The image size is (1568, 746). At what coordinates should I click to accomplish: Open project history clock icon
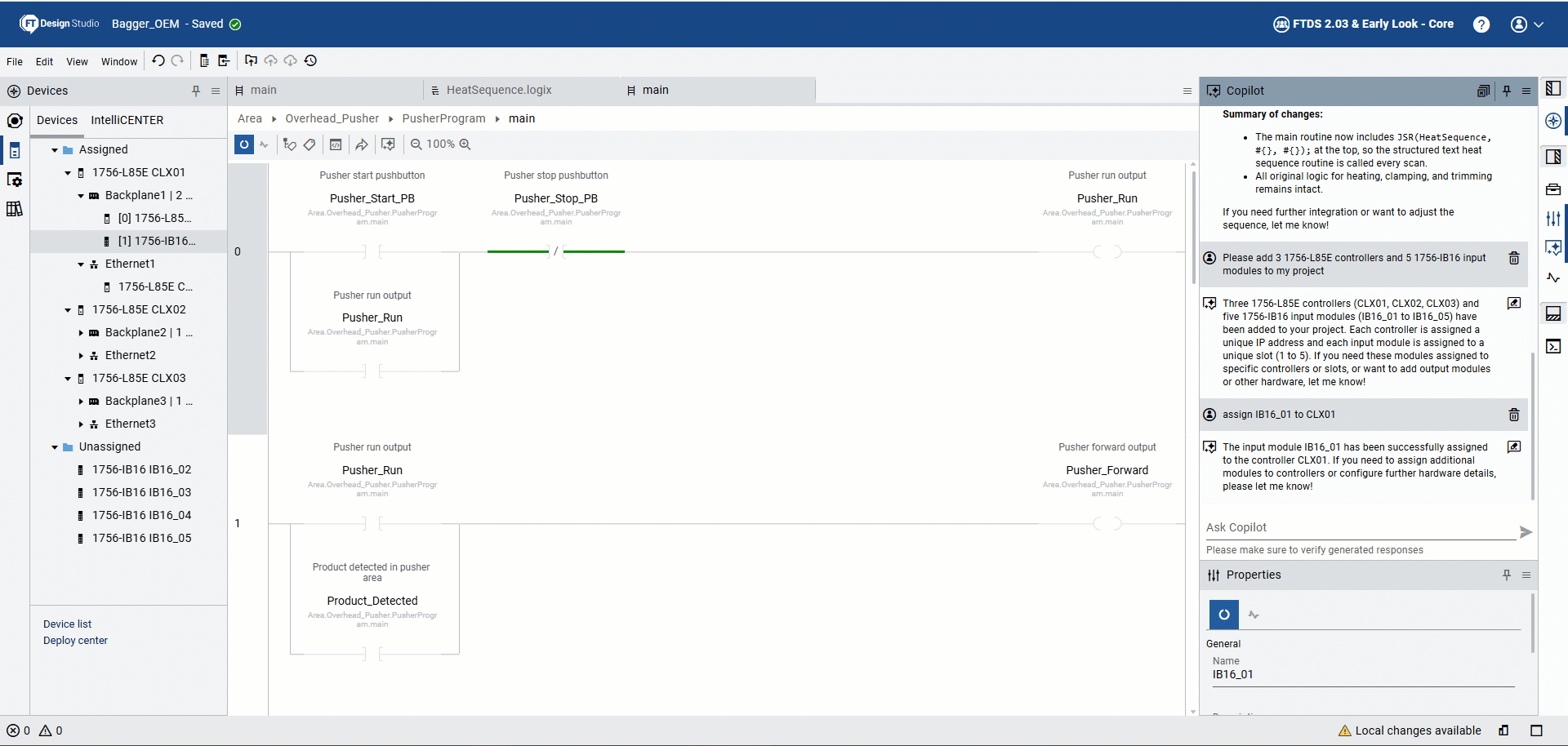click(310, 60)
